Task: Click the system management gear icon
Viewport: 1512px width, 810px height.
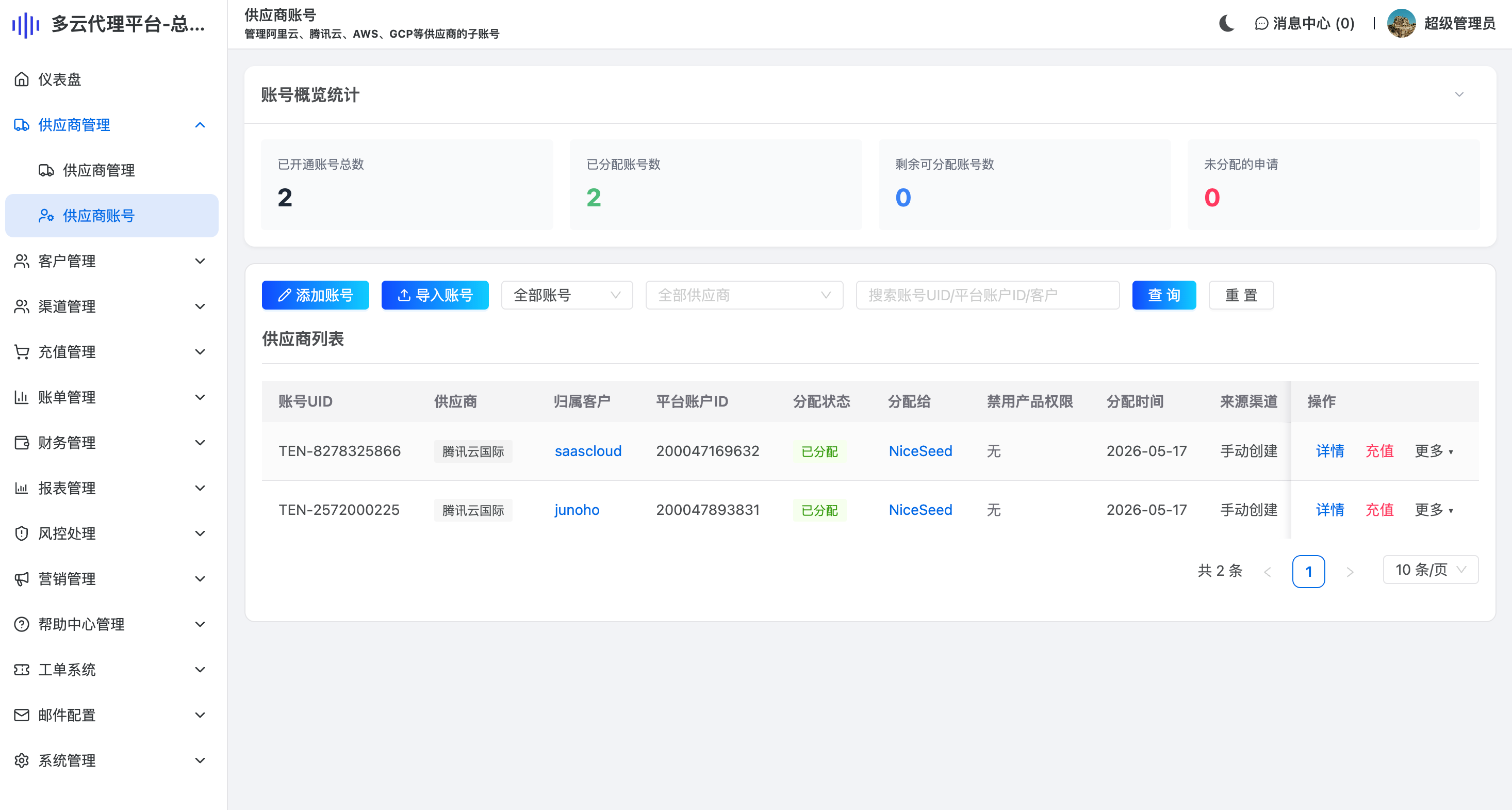Action: click(22, 760)
